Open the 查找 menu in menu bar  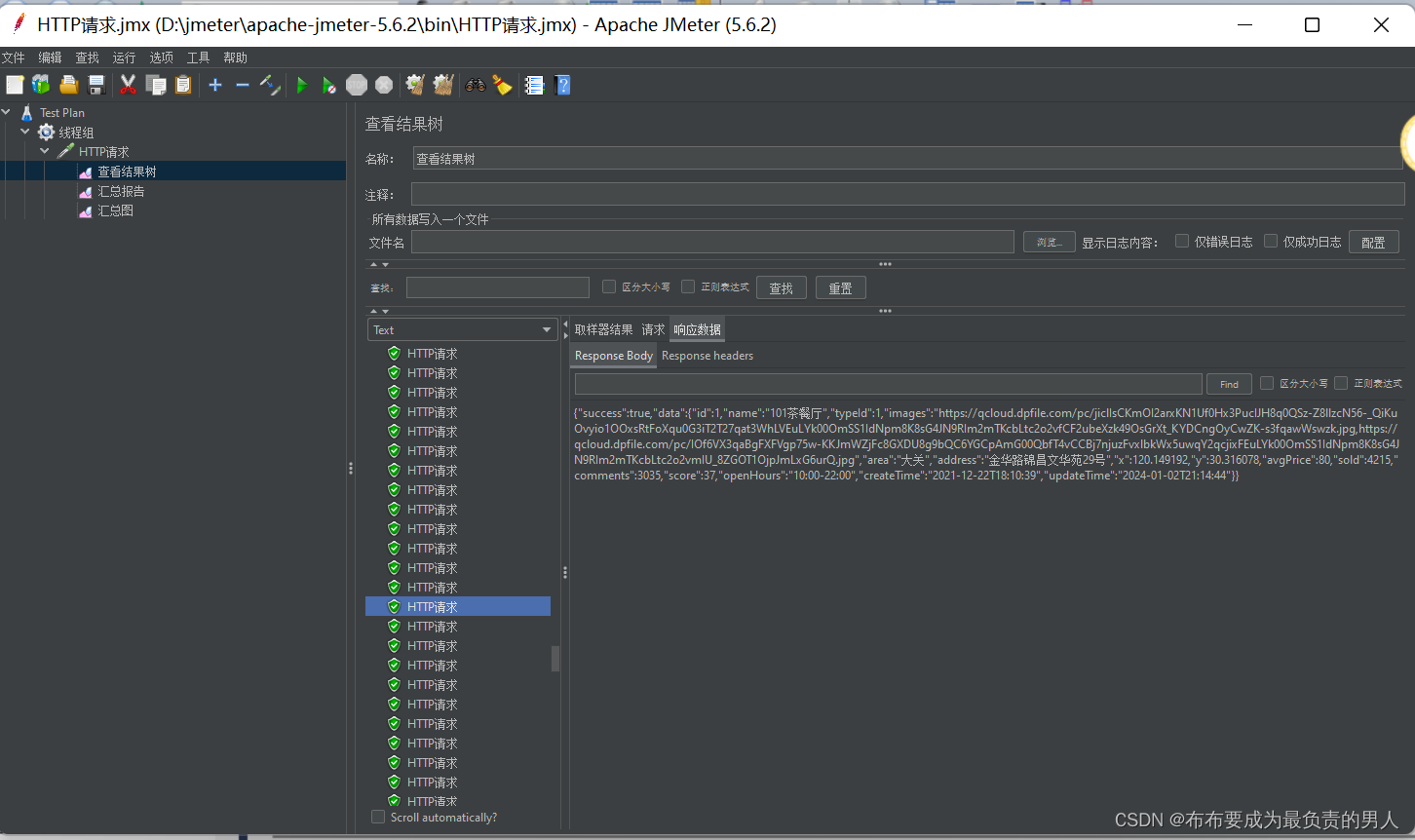pos(88,57)
